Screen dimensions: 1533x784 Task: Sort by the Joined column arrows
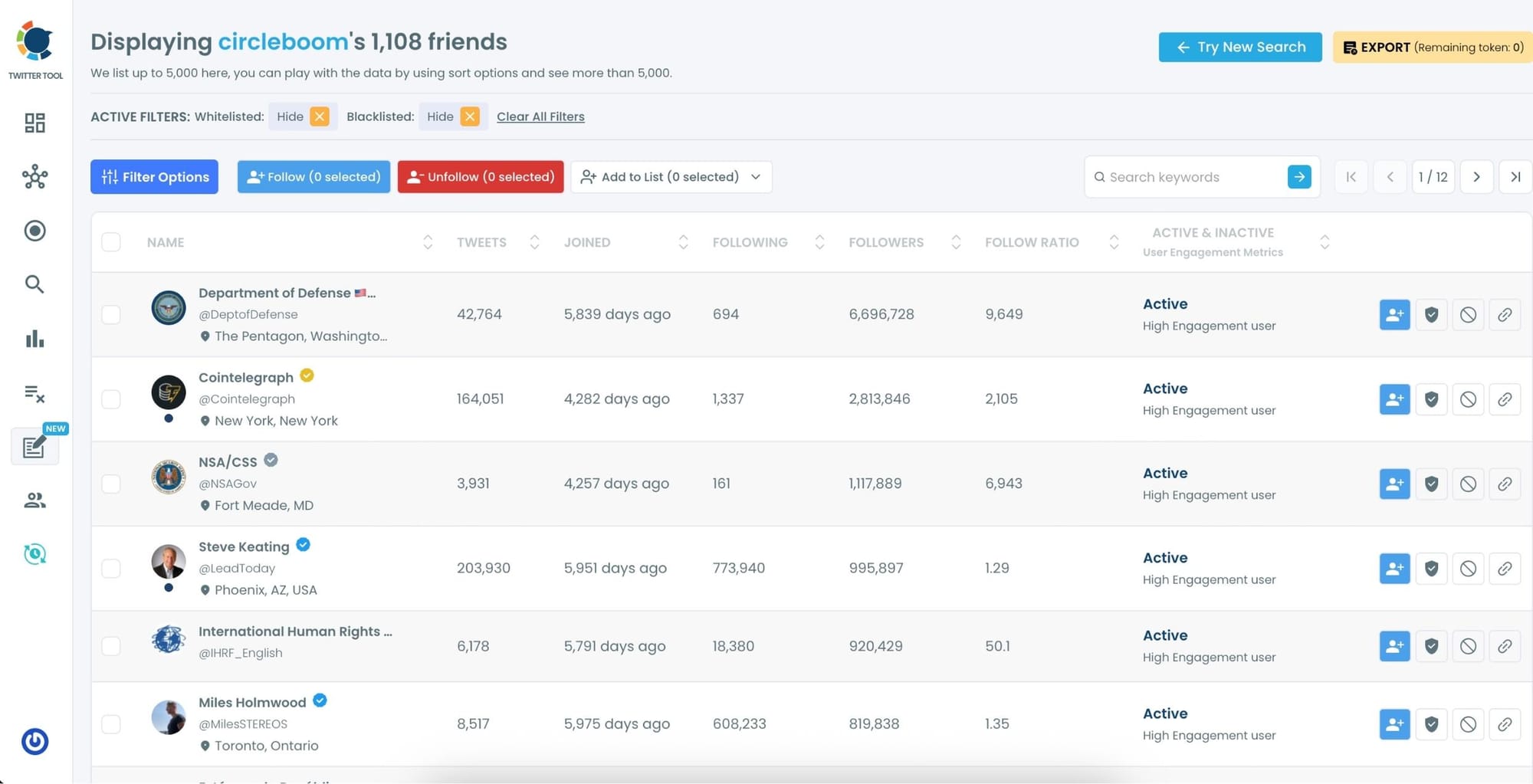683,242
